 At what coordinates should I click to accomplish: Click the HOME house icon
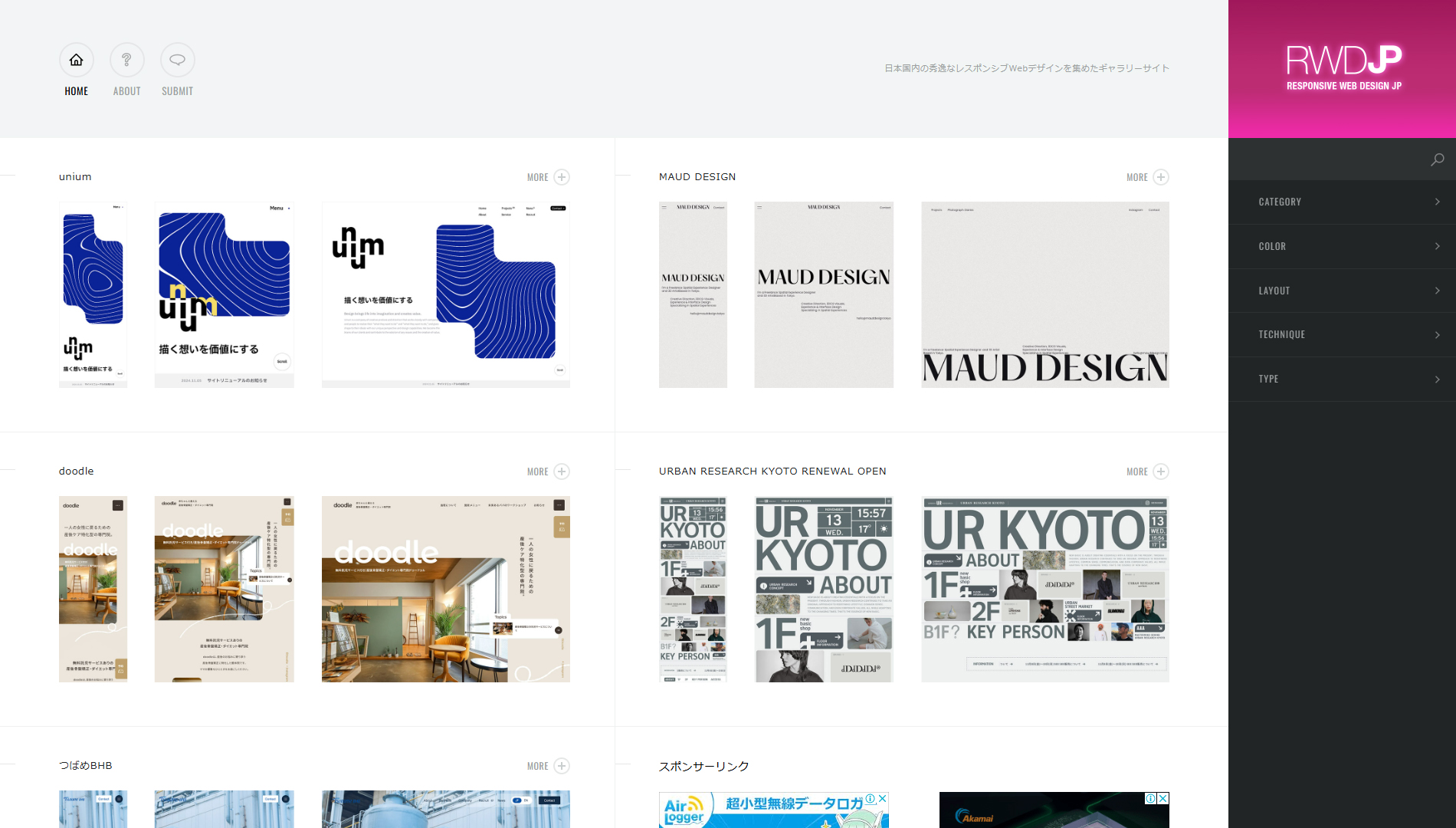coord(77,60)
